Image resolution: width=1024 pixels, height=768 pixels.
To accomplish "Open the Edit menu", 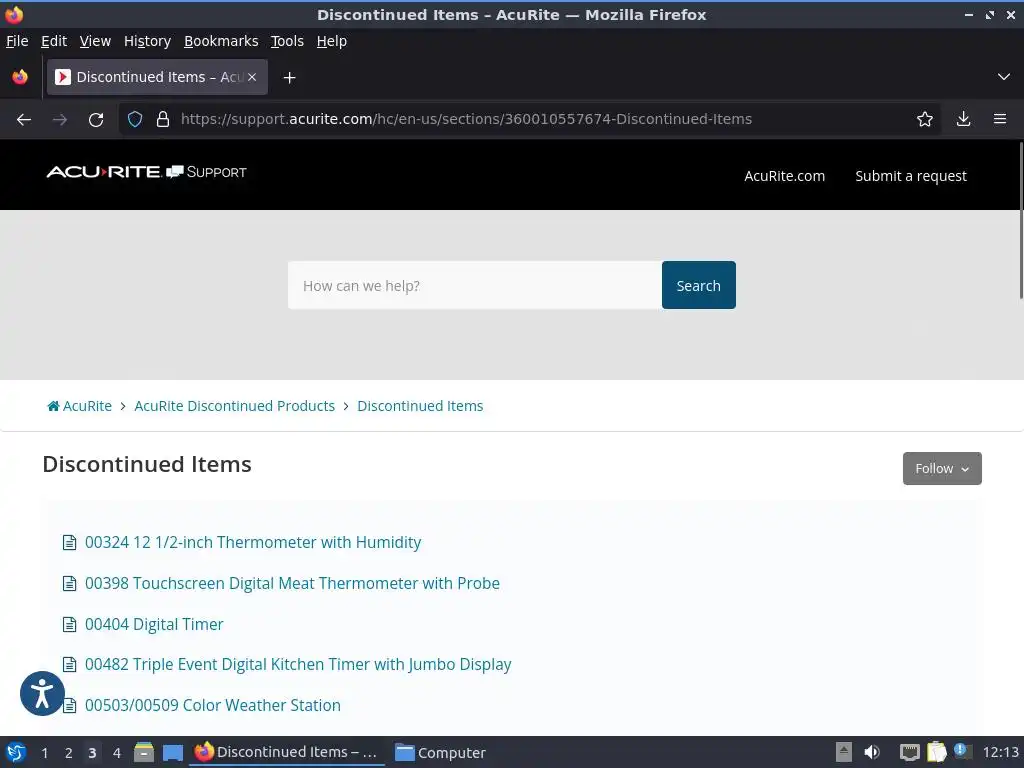I will point(54,41).
